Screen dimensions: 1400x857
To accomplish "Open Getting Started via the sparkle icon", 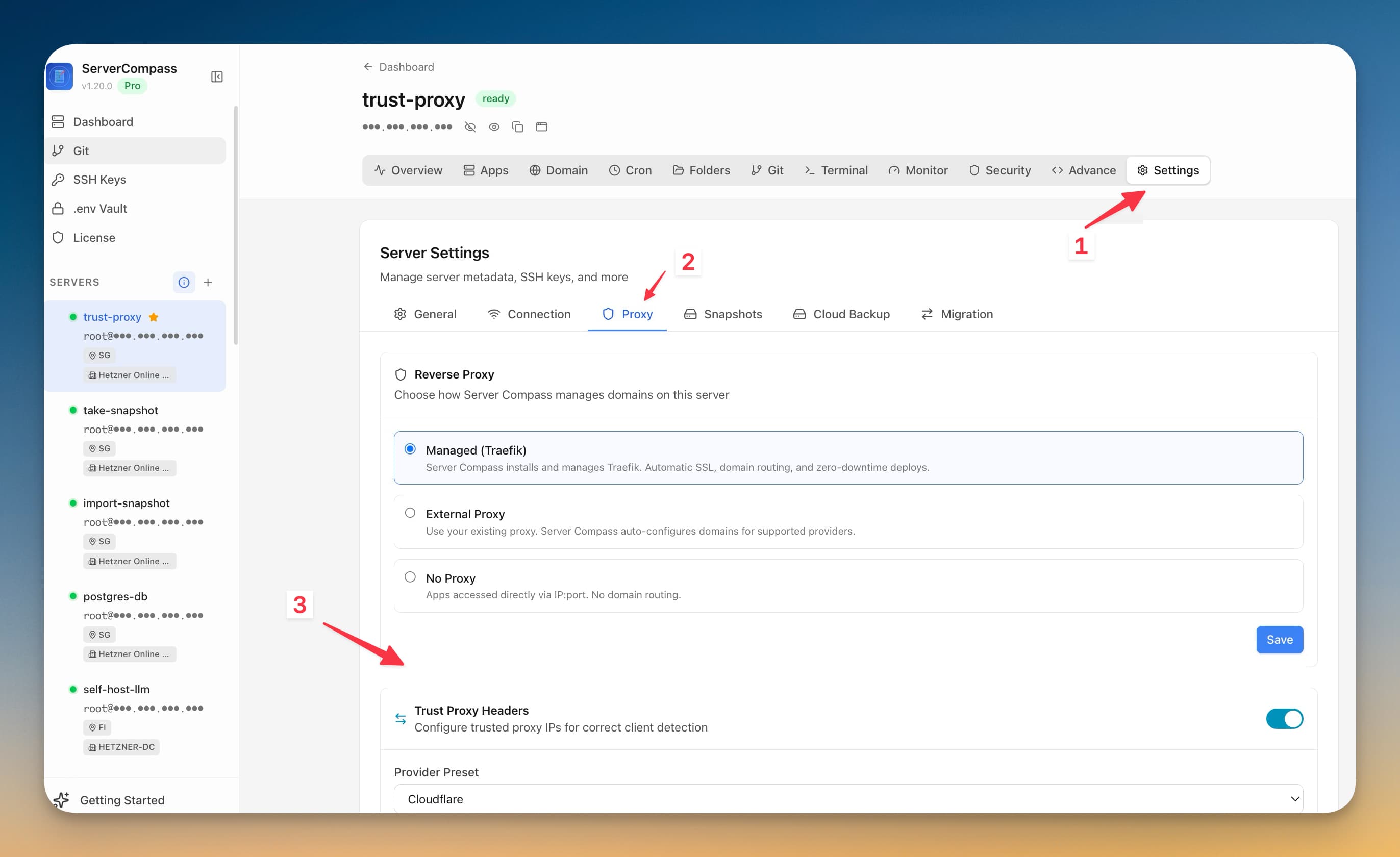I will [61, 800].
